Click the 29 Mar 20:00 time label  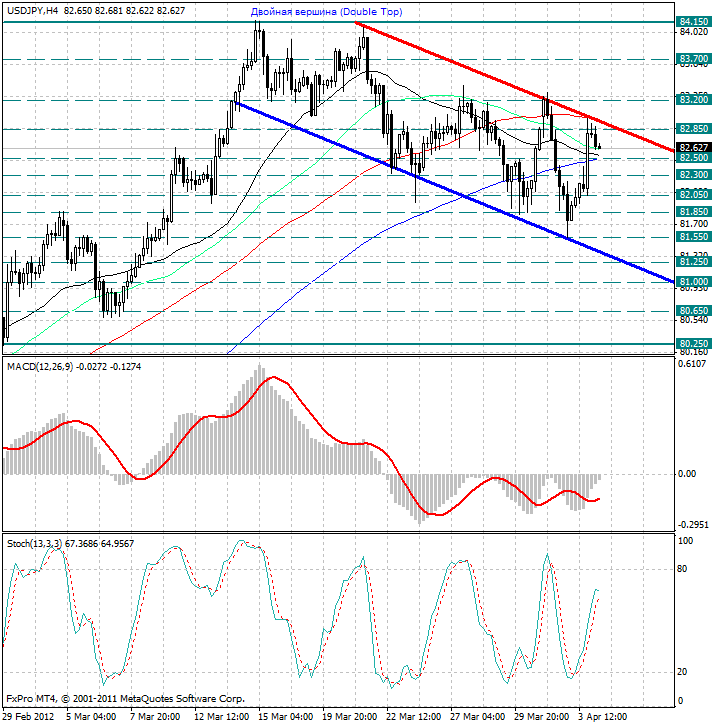542,717
